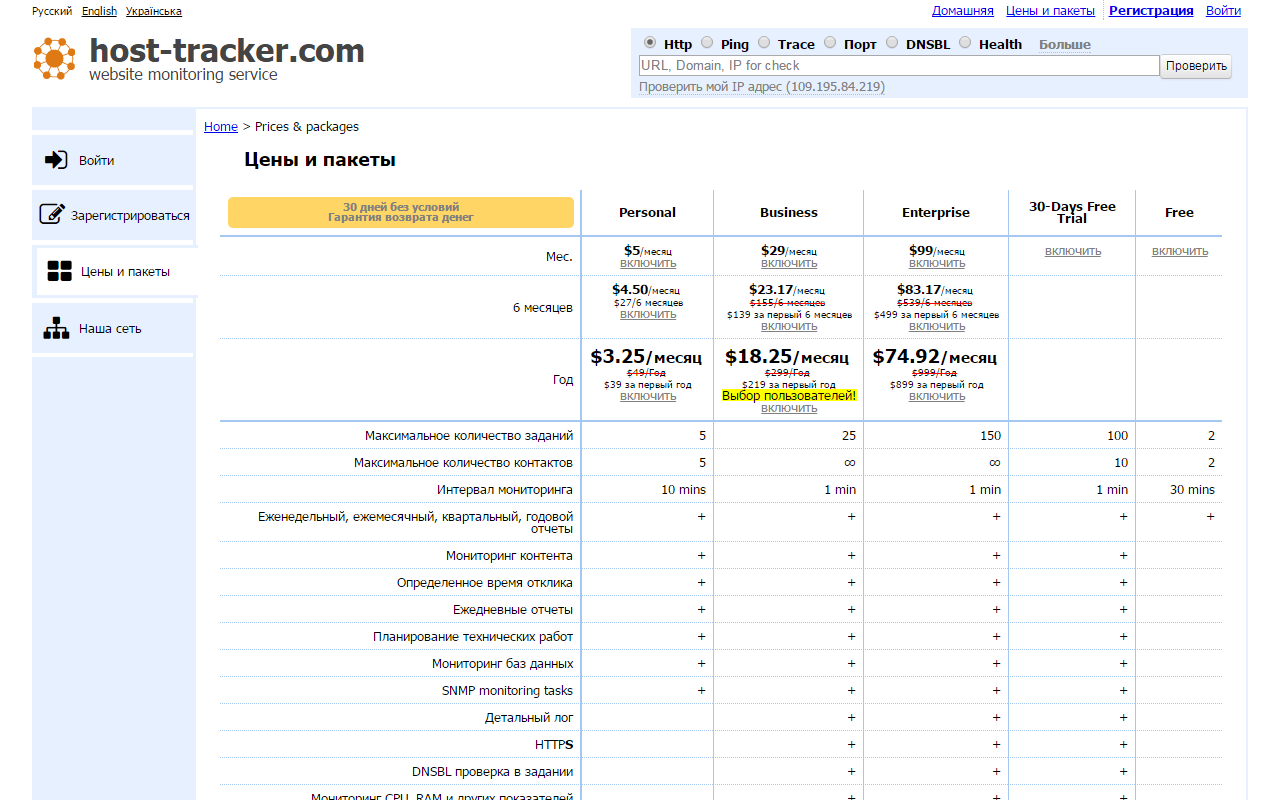The height and width of the screenshot is (800, 1280).
Task: Click the Планирование технических работ row label
Action: tap(473, 636)
